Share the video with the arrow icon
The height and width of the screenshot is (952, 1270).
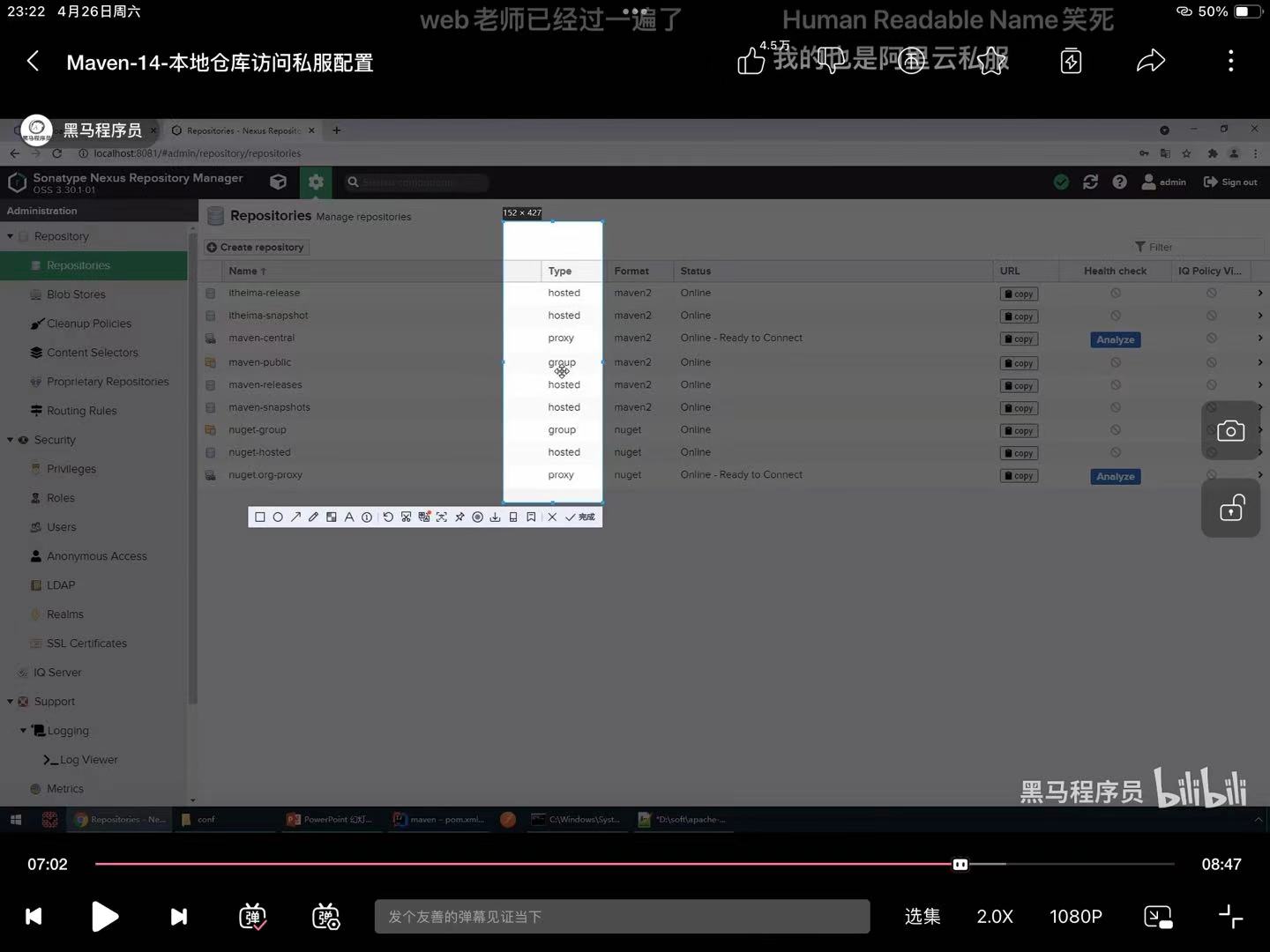[1151, 61]
